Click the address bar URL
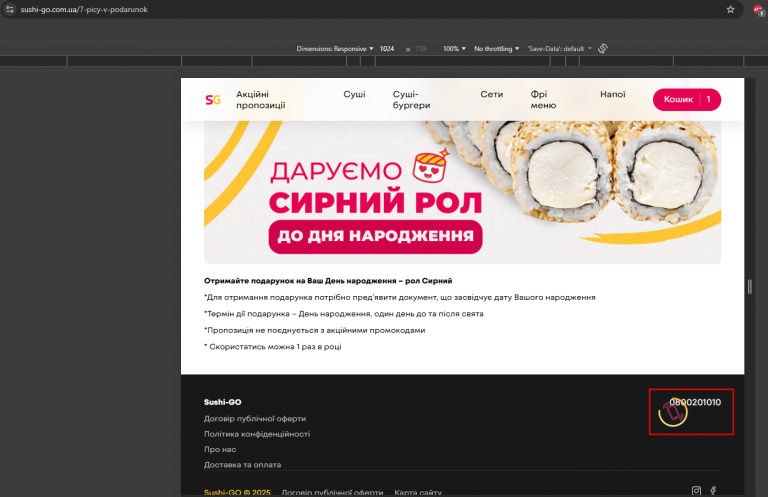768x497 pixels. click(84, 9)
